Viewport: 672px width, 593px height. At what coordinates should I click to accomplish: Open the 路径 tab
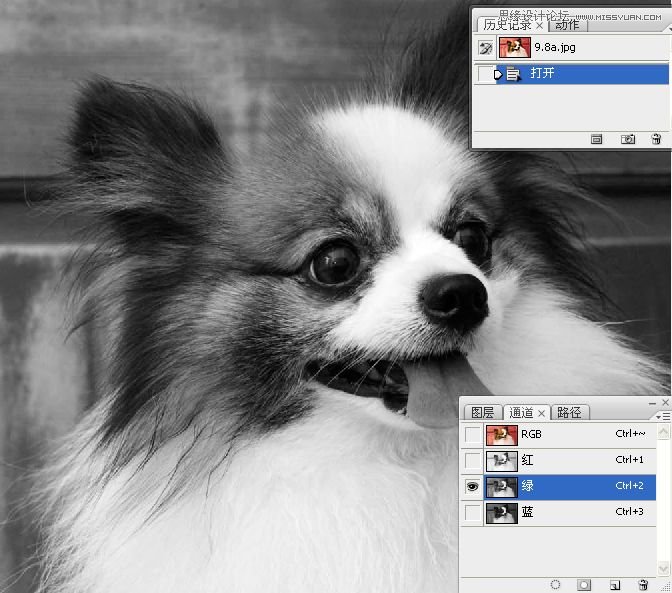click(569, 413)
